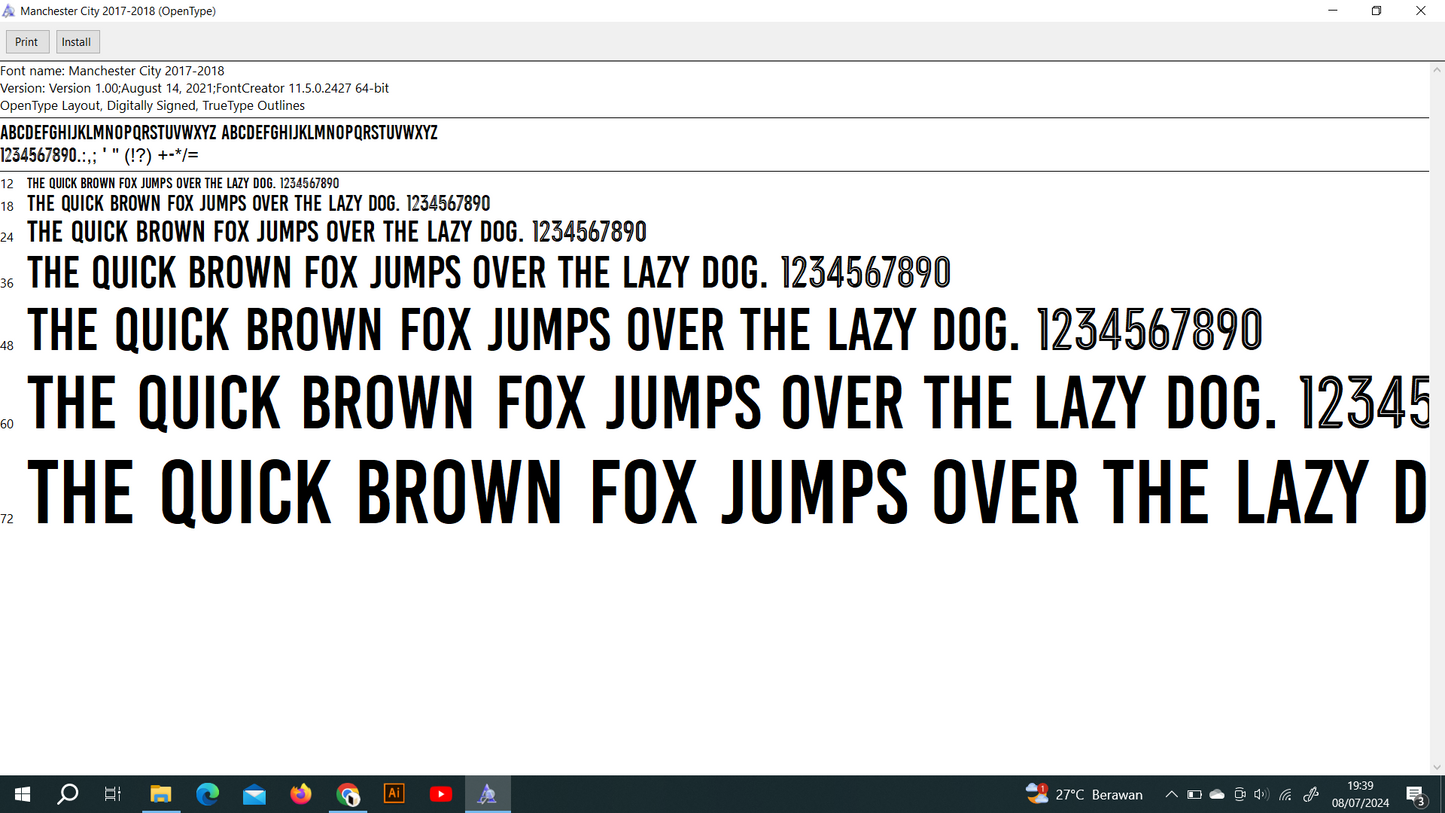
Task: Open taskbar Search
Action: pos(67,794)
